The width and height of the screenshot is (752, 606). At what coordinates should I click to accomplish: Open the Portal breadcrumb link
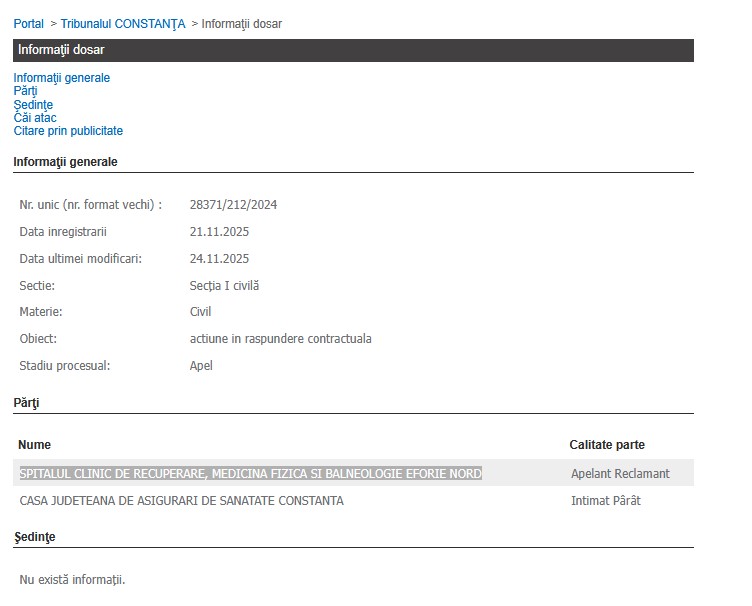(x=28, y=23)
